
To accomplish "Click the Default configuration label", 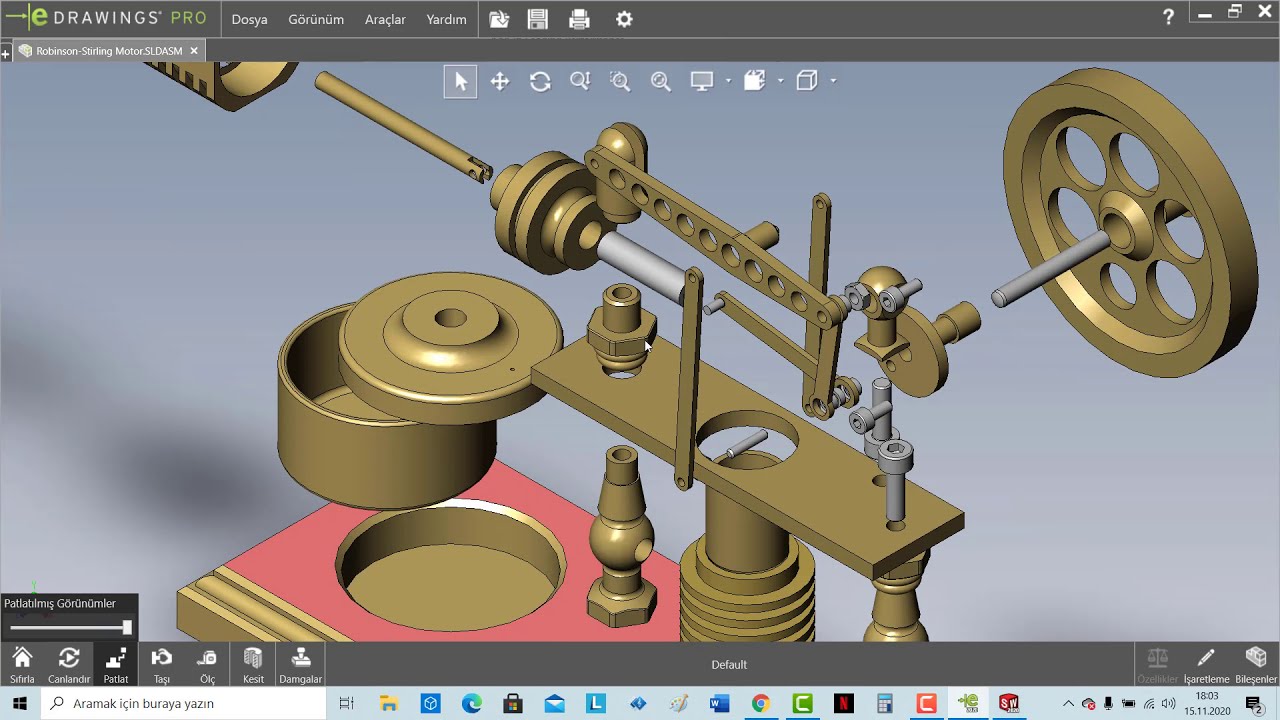I will [729, 665].
